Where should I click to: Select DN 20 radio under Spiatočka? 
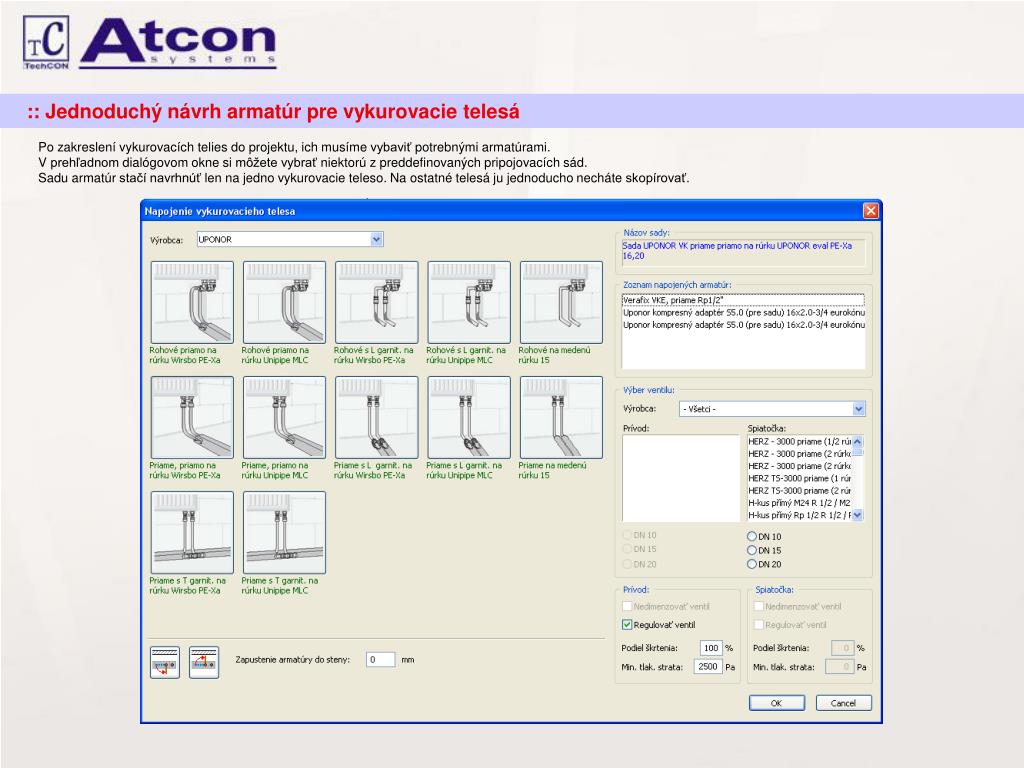point(752,564)
